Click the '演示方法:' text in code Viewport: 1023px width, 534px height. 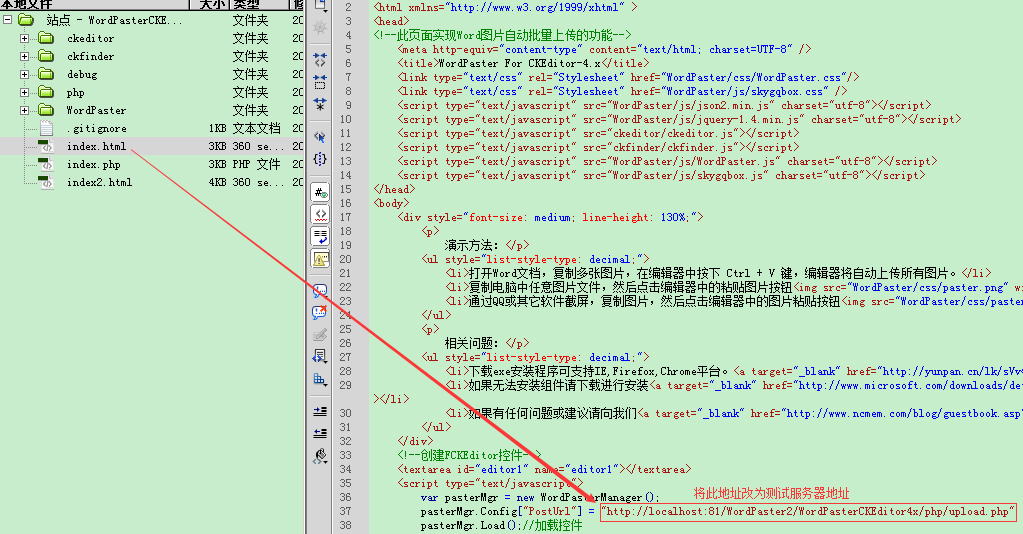(x=472, y=245)
